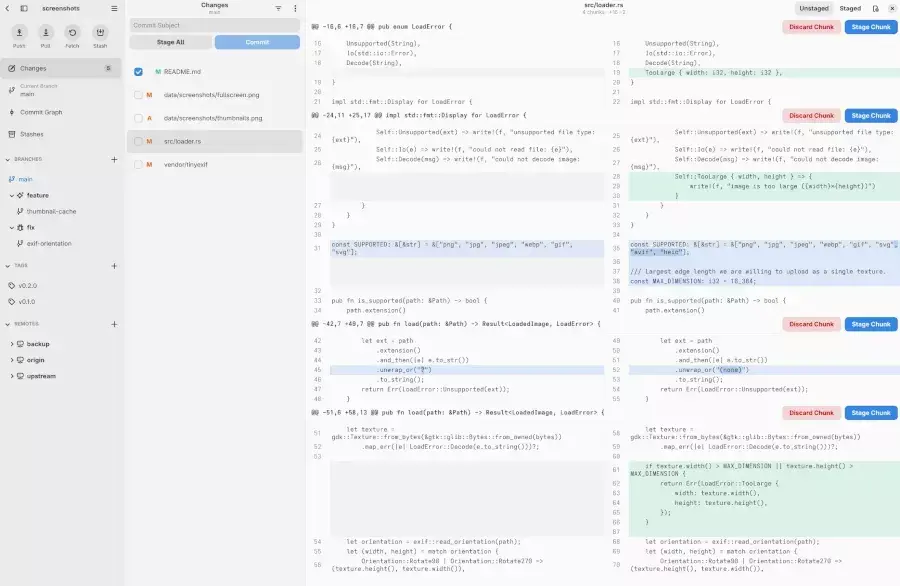Image resolution: width=900 pixels, height=586 pixels.
Task: Collapse the BRANCHES section
Action: point(7,160)
